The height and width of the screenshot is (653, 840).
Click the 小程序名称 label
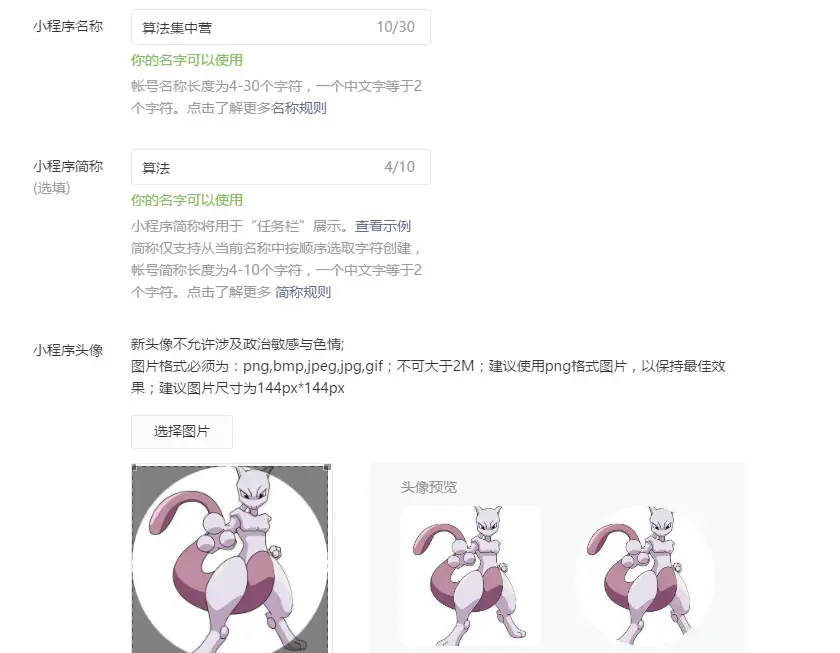coord(68,26)
